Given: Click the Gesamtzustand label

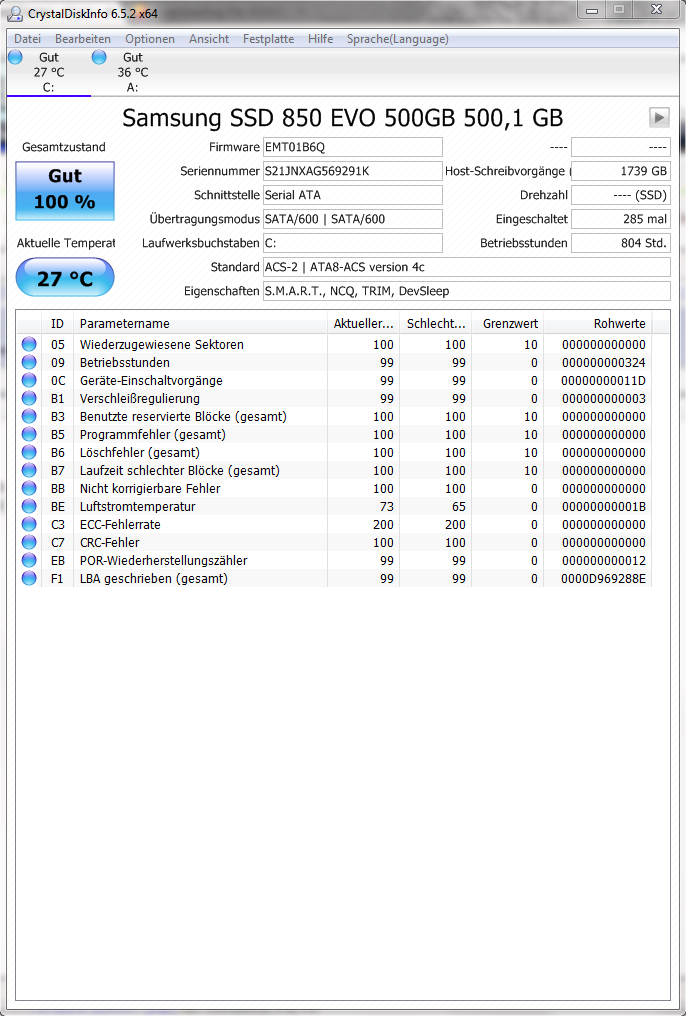Looking at the screenshot, I should point(63,147).
